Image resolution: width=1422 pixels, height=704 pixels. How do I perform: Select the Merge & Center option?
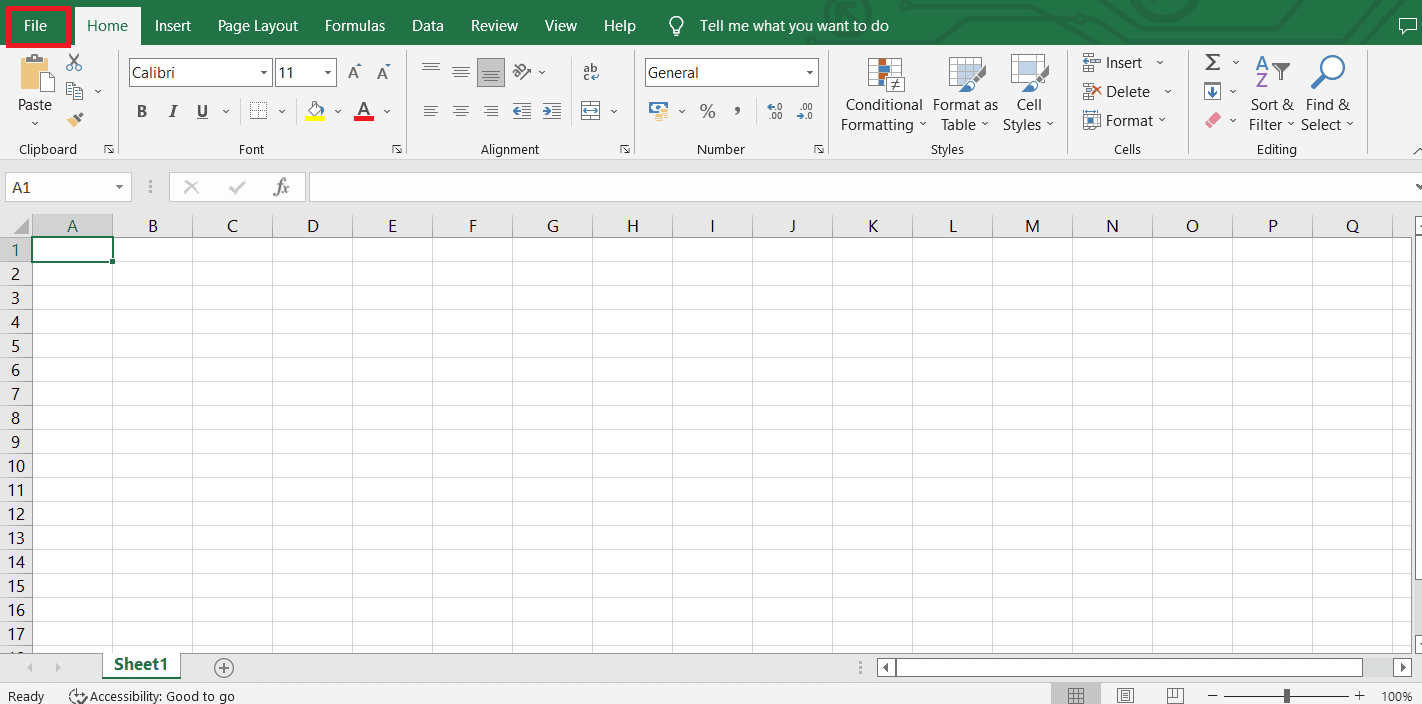(x=592, y=111)
